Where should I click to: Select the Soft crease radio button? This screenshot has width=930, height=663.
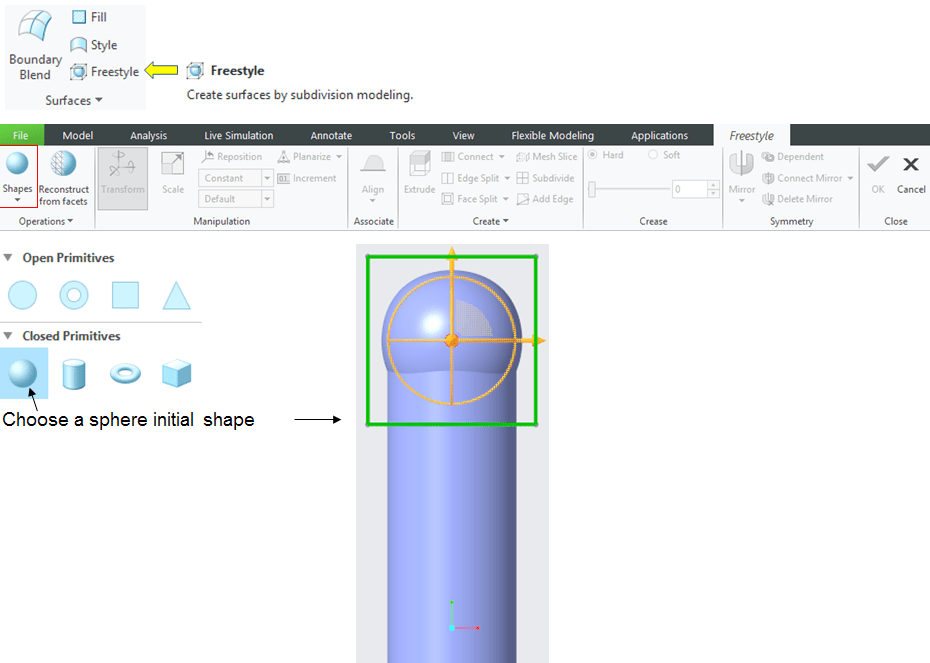(x=653, y=155)
